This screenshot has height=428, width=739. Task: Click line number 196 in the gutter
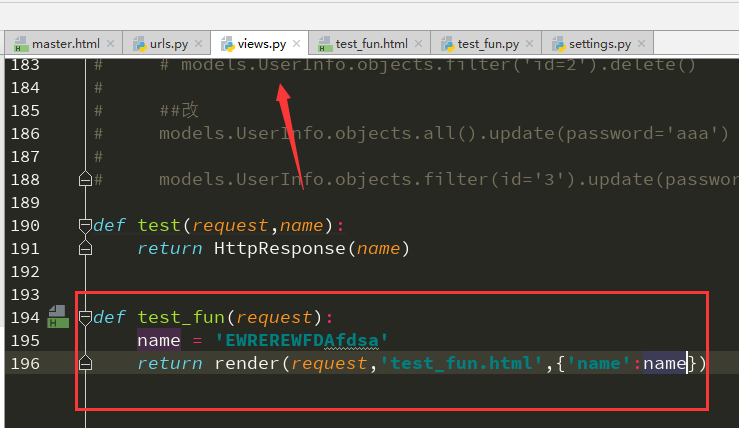[x=25, y=363]
